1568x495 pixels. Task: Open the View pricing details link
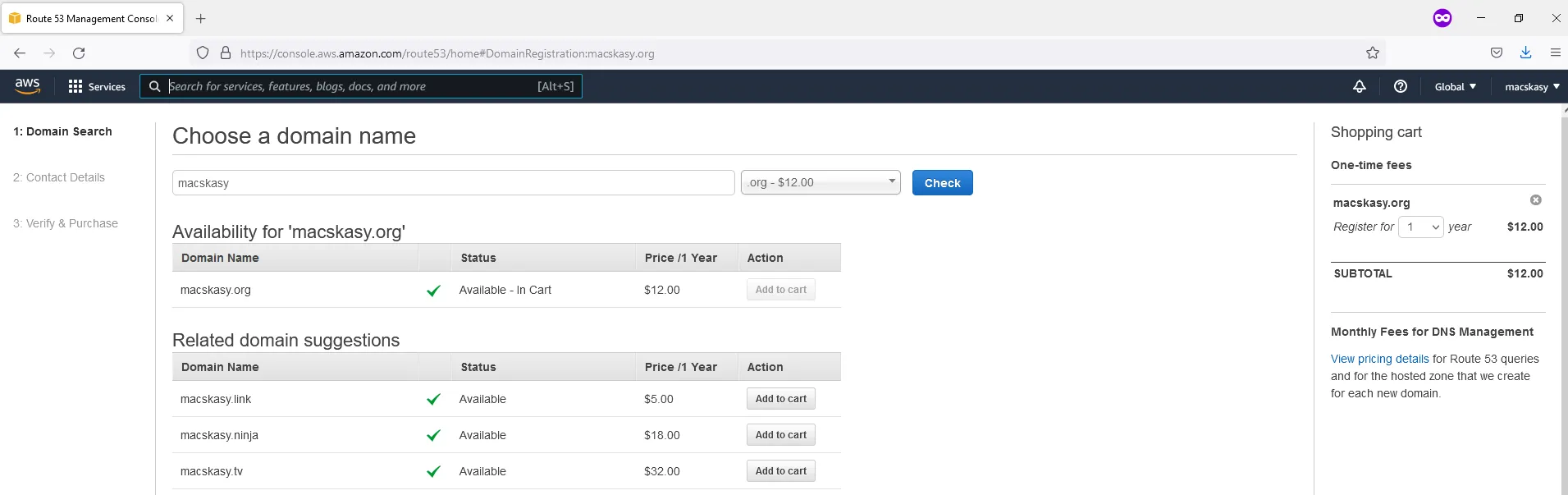(1380, 359)
